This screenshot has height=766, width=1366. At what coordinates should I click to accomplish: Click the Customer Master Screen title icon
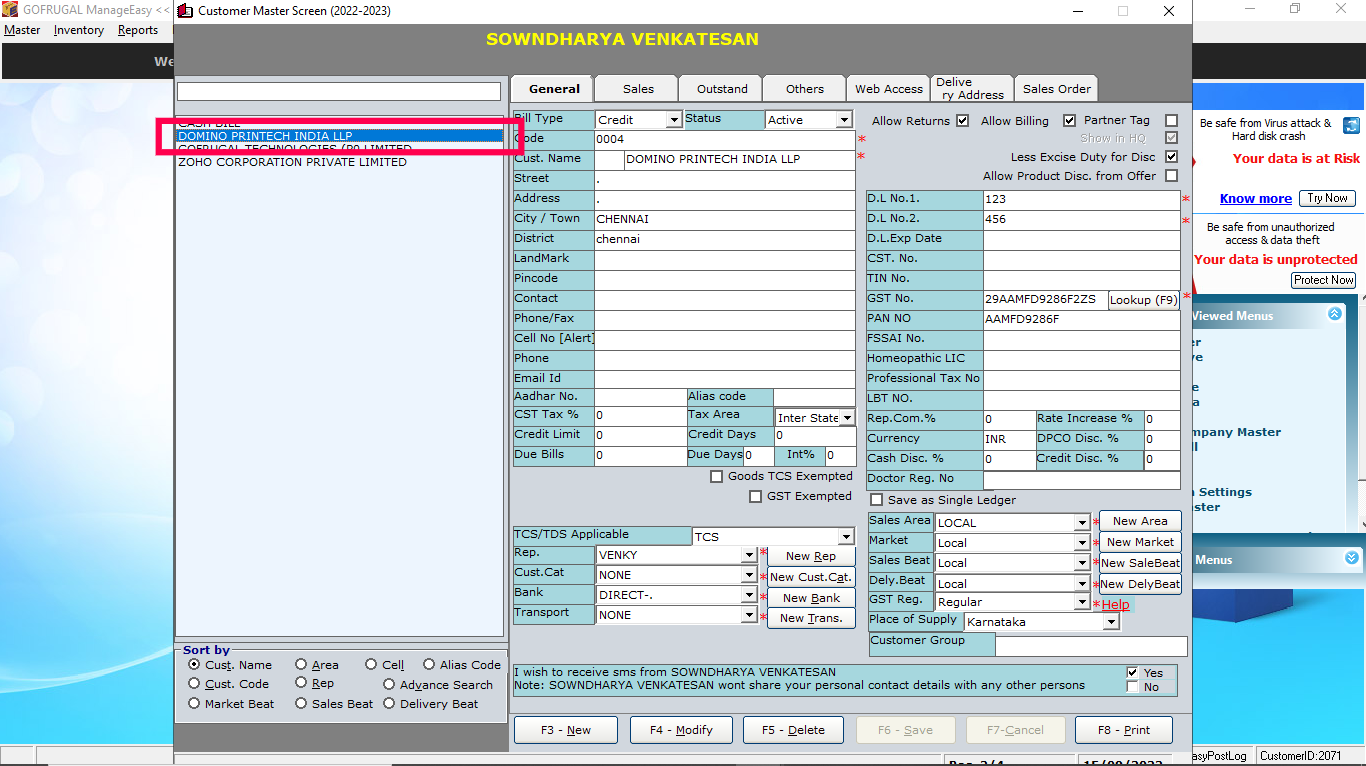point(185,11)
